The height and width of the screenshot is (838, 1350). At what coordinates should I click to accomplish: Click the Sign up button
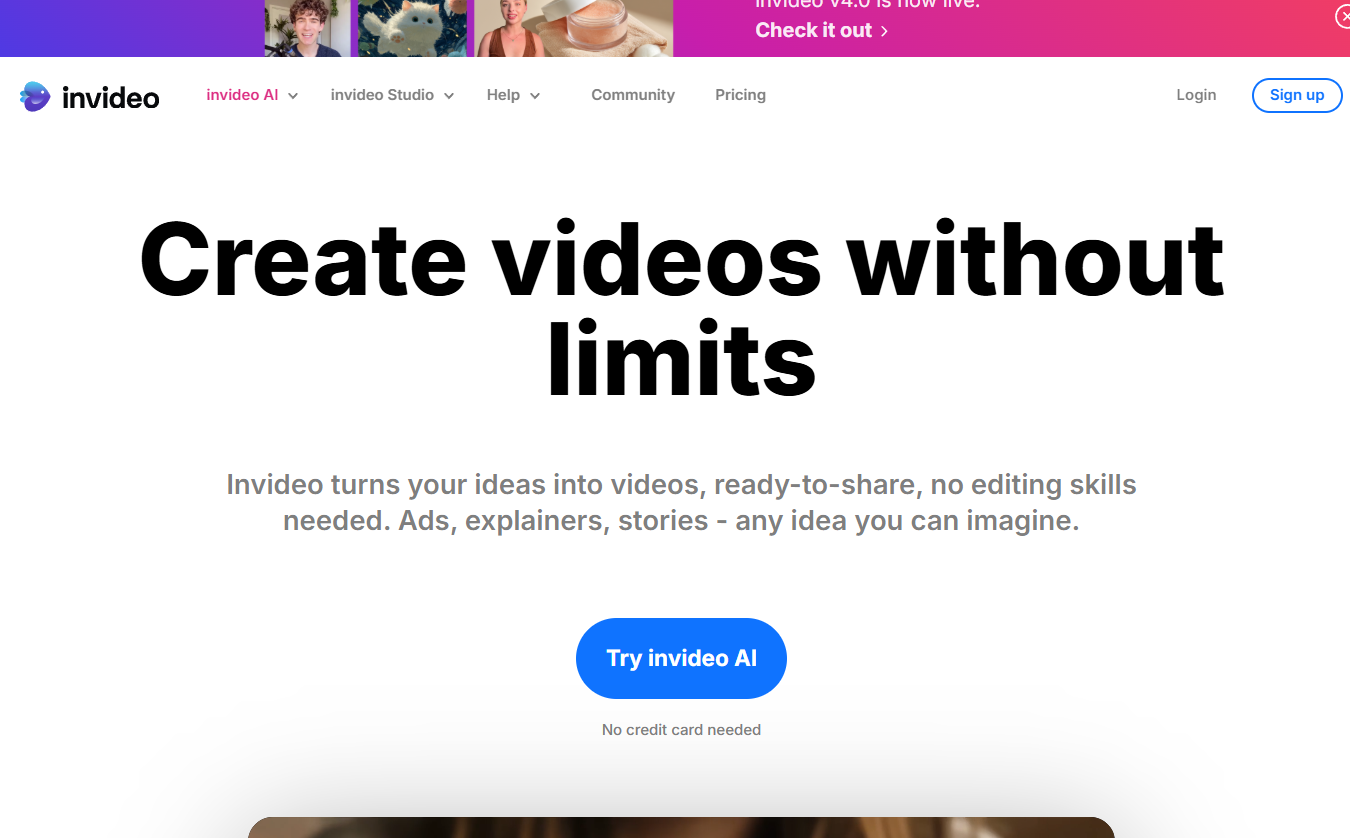[x=1297, y=95]
